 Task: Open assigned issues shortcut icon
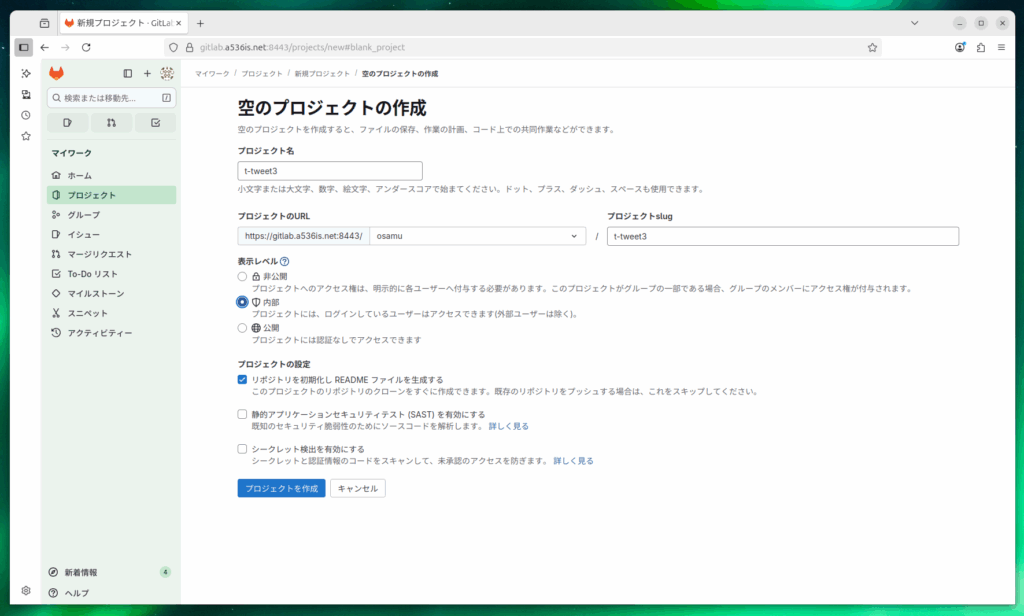tap(67, 123)
